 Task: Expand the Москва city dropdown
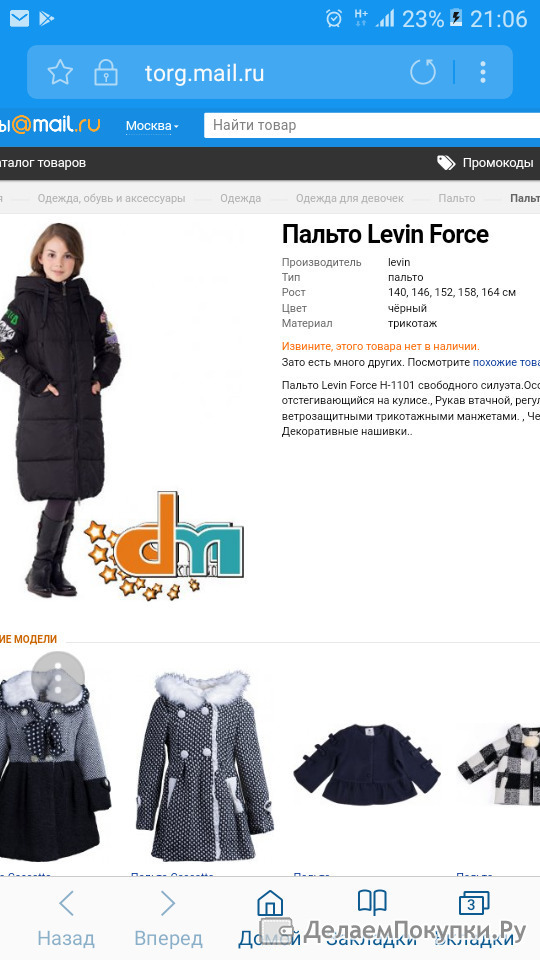point(152,126)
